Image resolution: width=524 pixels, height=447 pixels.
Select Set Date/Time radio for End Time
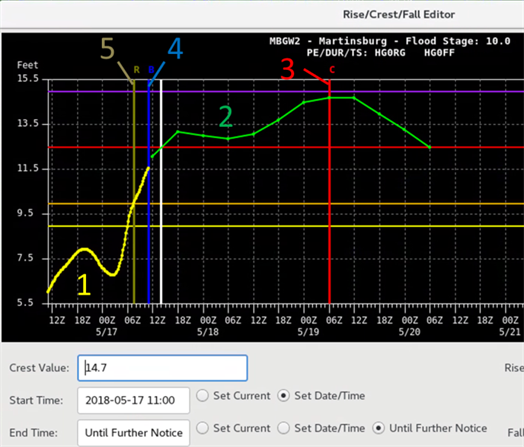[x=283, y=428]
